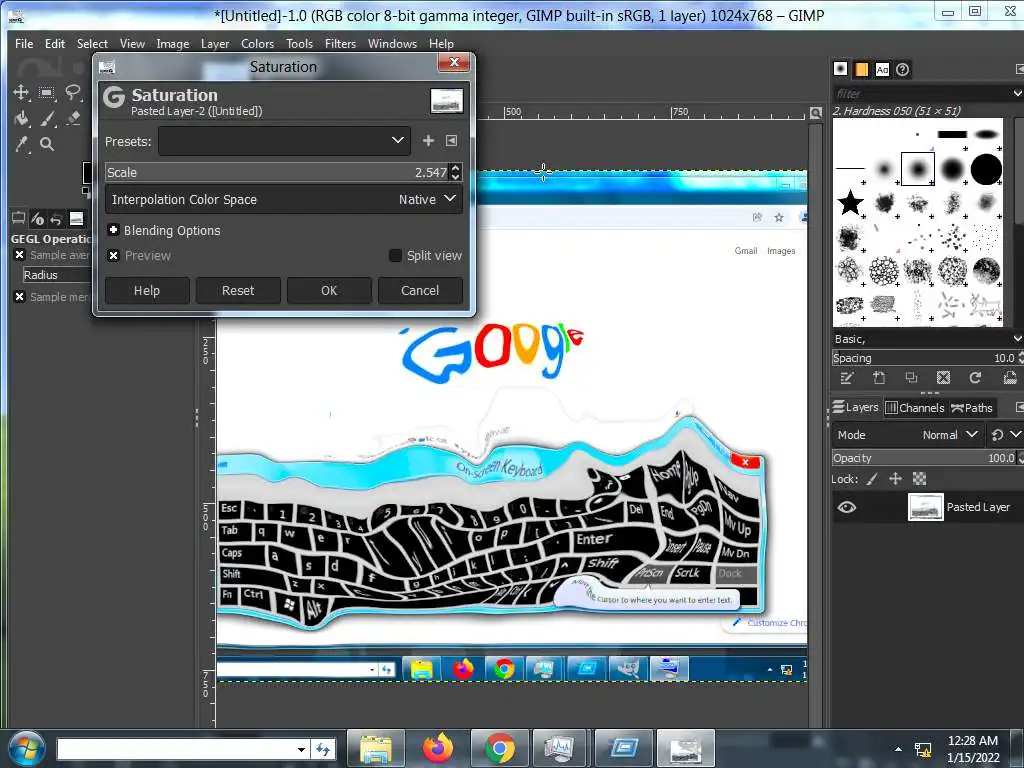Image resolution: width=1024 pixels, height=768 pixels.
Task: Switch to the Channels tab
Action: pyautogui.click(x=915, y=408)
